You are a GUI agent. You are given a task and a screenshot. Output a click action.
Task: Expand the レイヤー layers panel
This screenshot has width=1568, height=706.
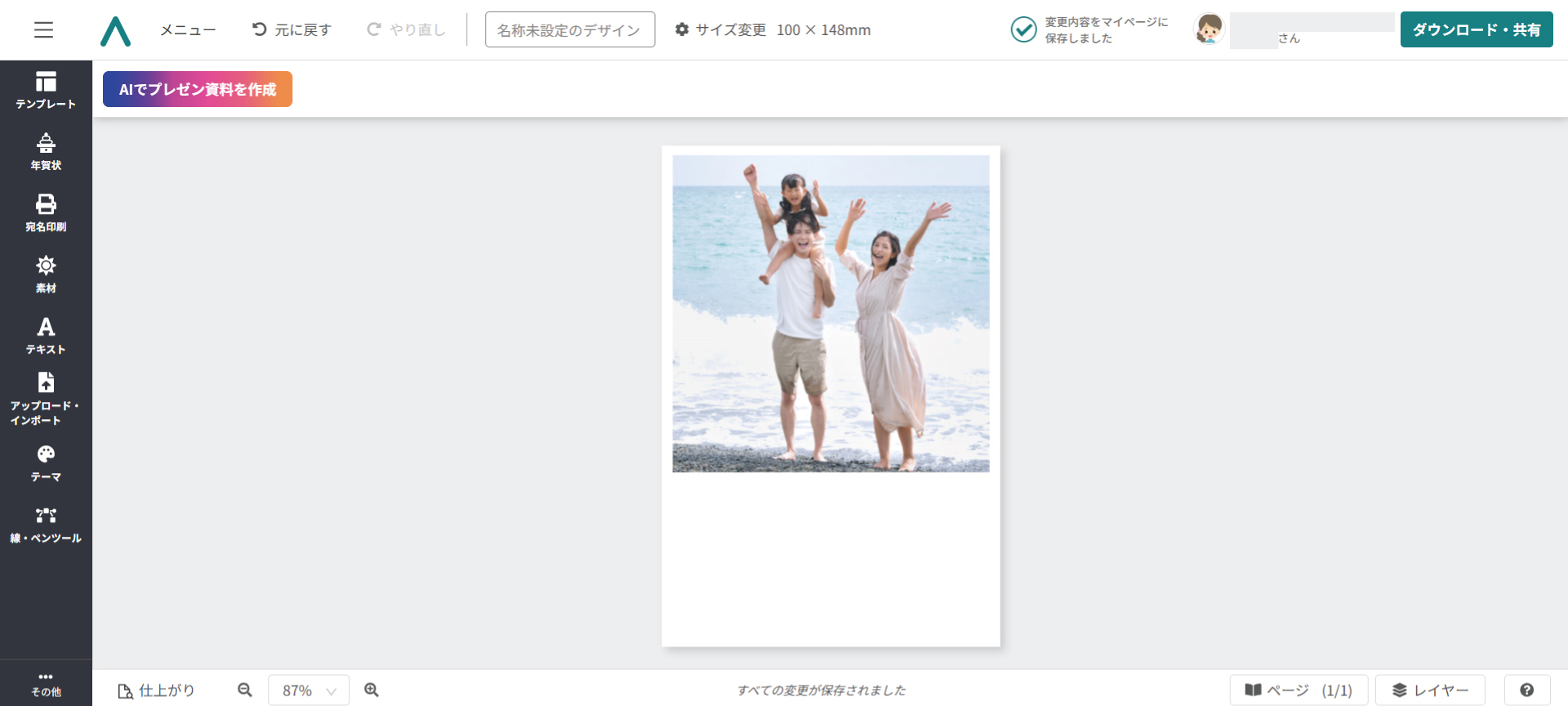[1430, 690]
